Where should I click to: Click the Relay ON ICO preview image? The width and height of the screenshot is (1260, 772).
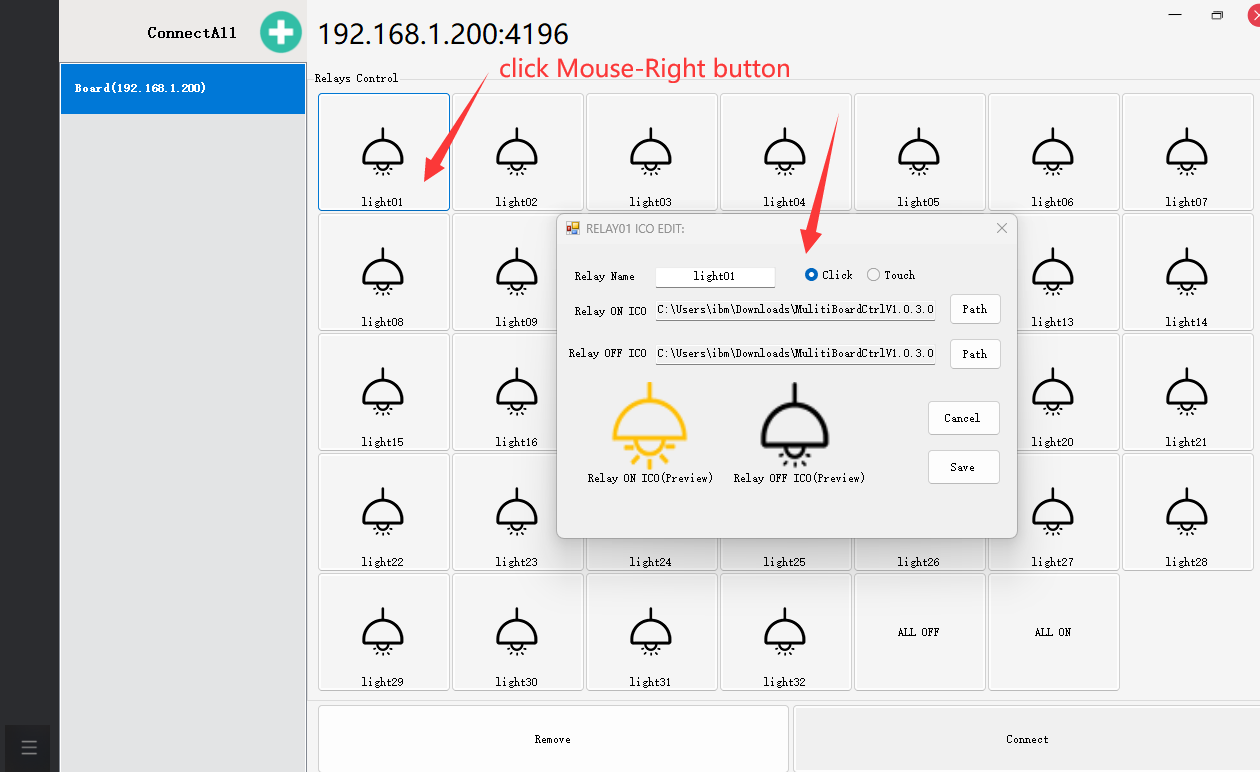(649, 426)
